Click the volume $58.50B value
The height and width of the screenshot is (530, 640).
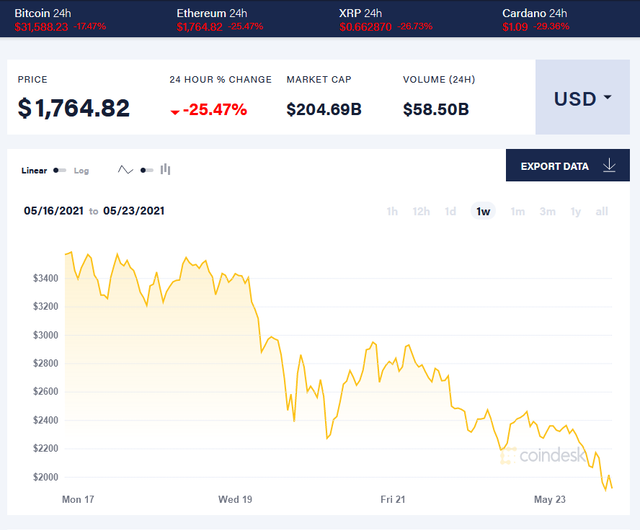436,109
